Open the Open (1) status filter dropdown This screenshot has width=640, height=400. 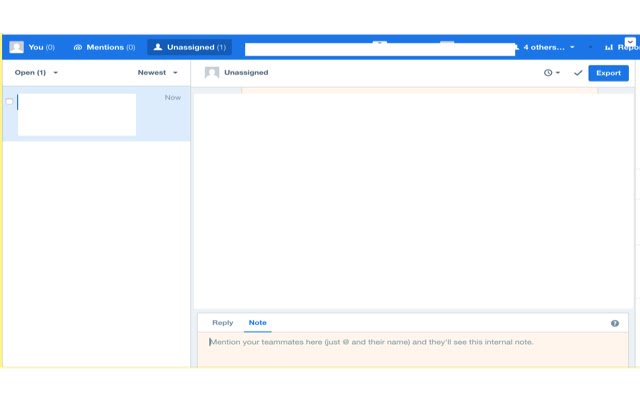click(36, 73)
